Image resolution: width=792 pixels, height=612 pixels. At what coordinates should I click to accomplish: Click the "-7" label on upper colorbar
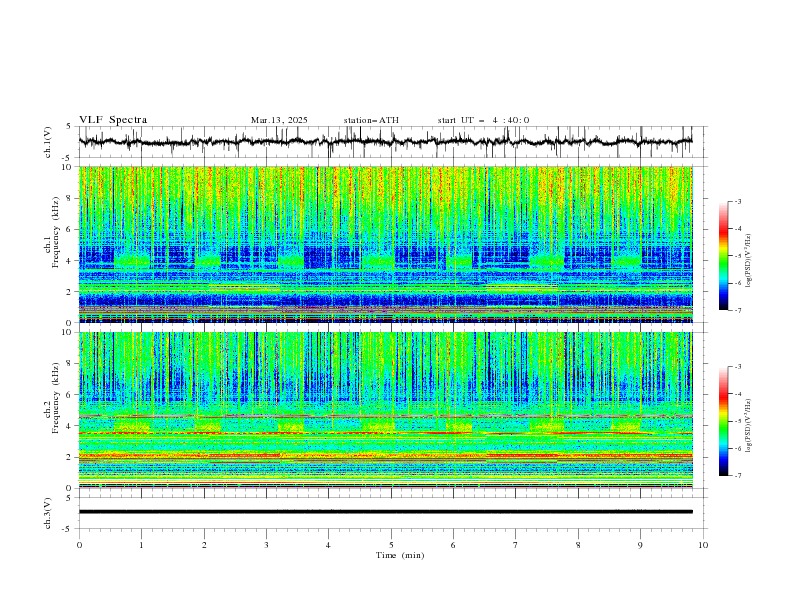(738, 310)
